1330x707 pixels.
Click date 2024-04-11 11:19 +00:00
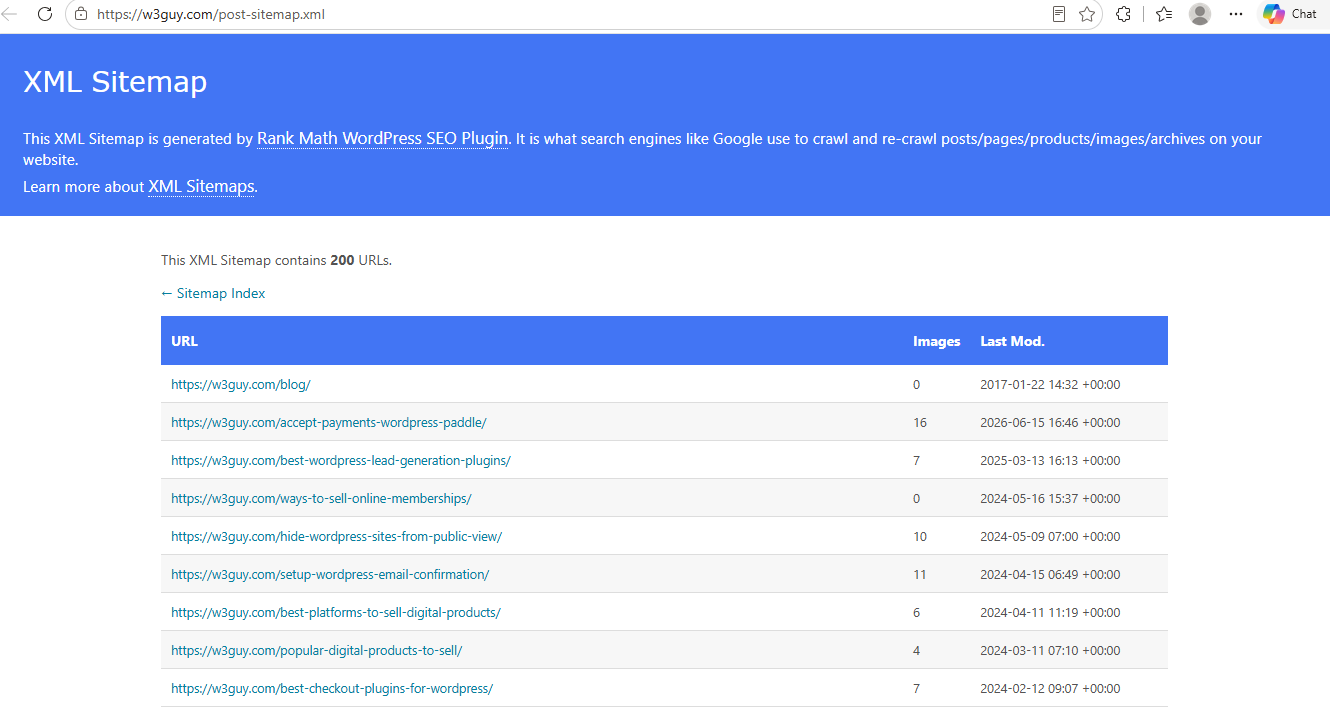coord(1050,612)
